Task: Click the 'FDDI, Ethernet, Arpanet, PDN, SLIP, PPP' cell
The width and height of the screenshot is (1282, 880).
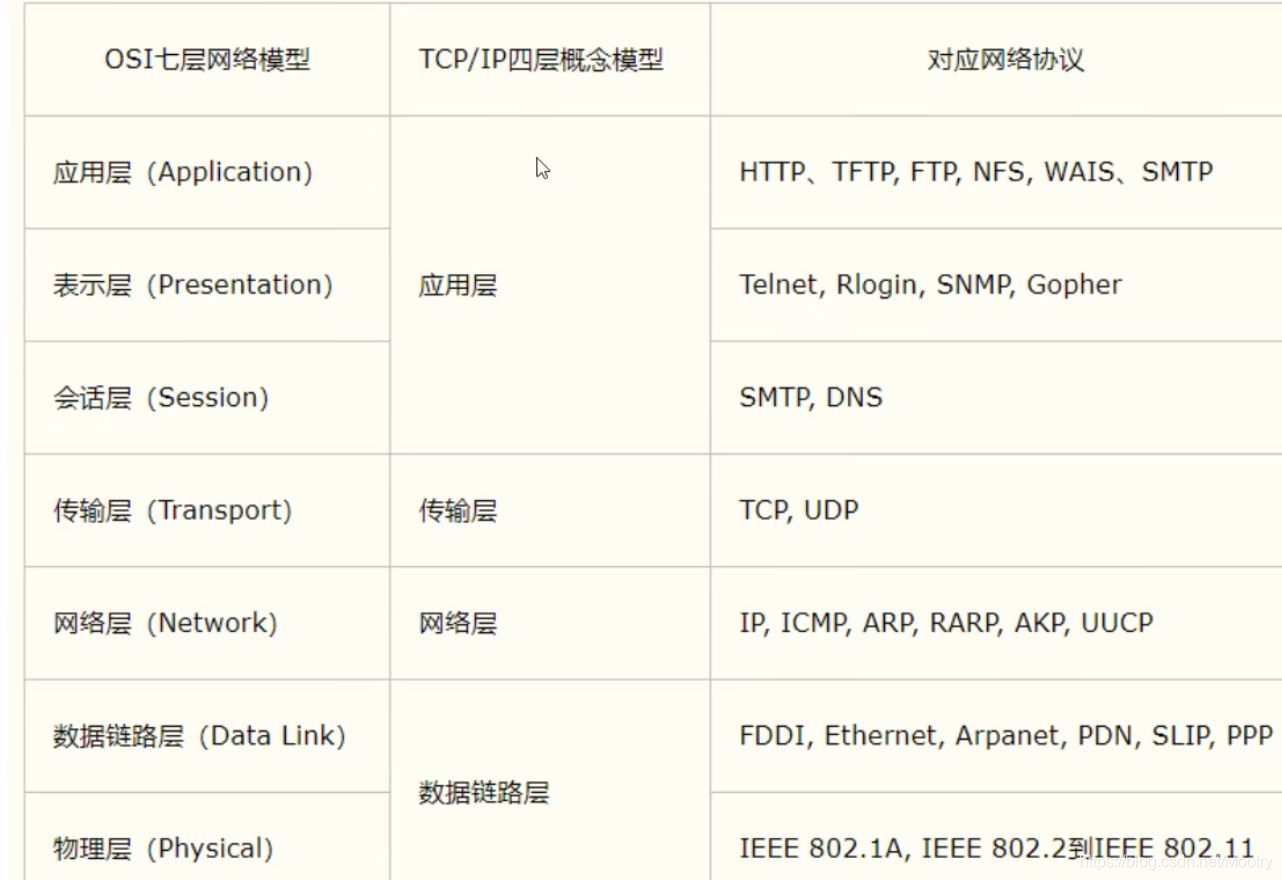Action: tap(996, 737)
